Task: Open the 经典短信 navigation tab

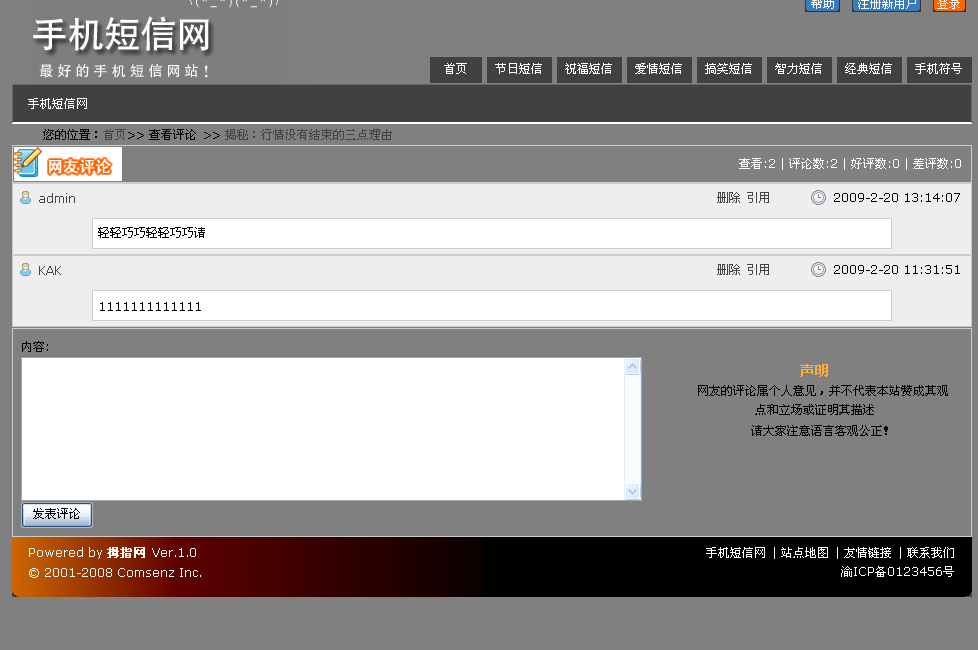Action: (x=868, y=69)
